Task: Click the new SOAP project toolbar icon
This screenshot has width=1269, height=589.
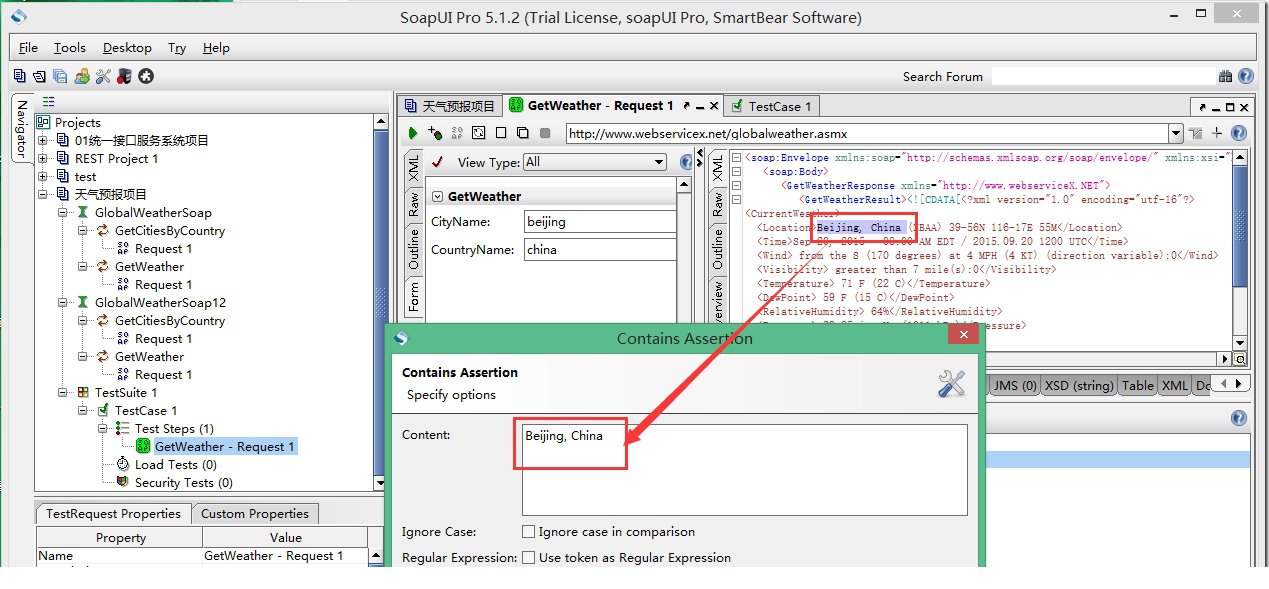Action: click(x=20, y=76)
